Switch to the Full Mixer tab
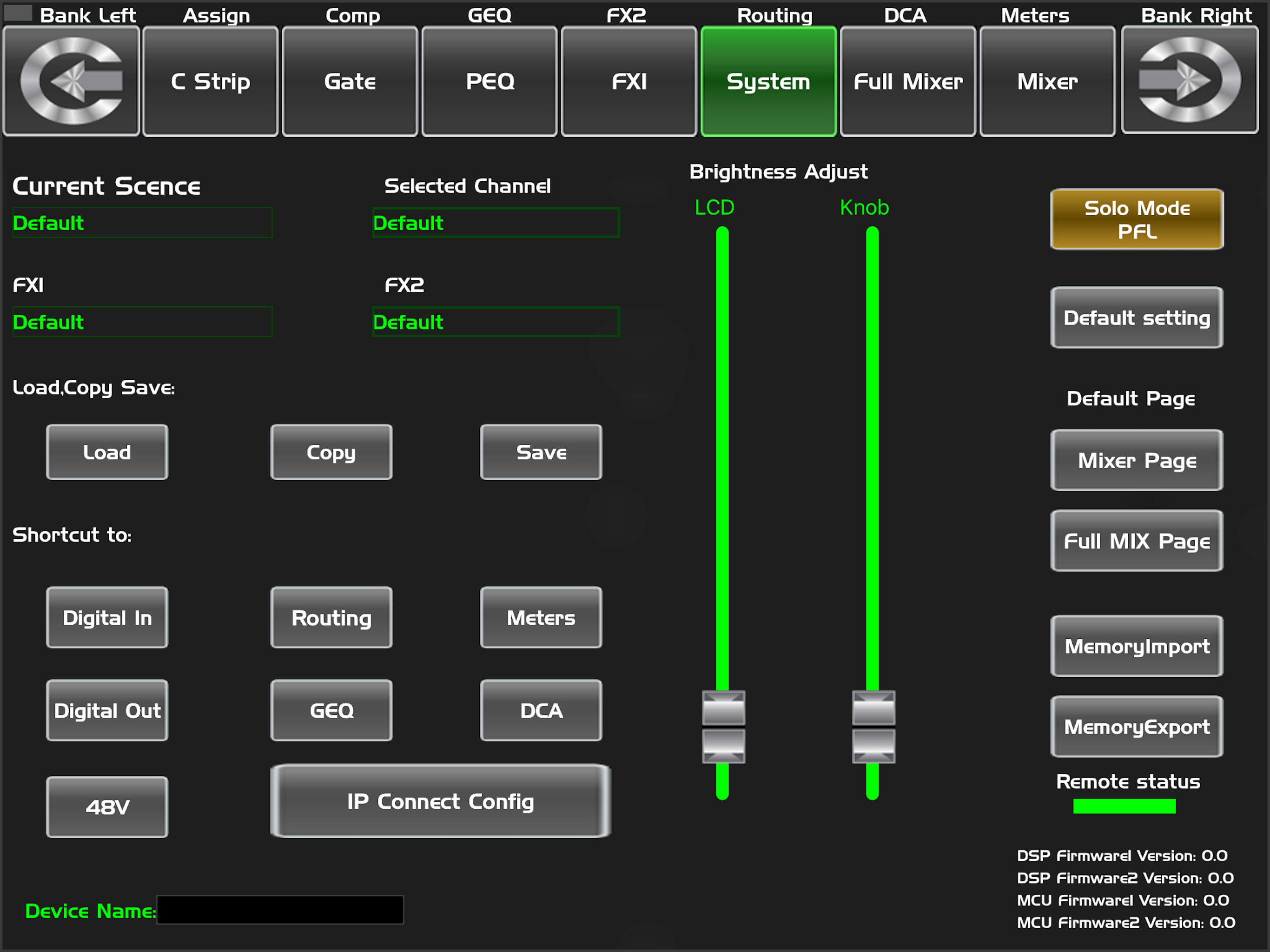 [x=908, y=81]
